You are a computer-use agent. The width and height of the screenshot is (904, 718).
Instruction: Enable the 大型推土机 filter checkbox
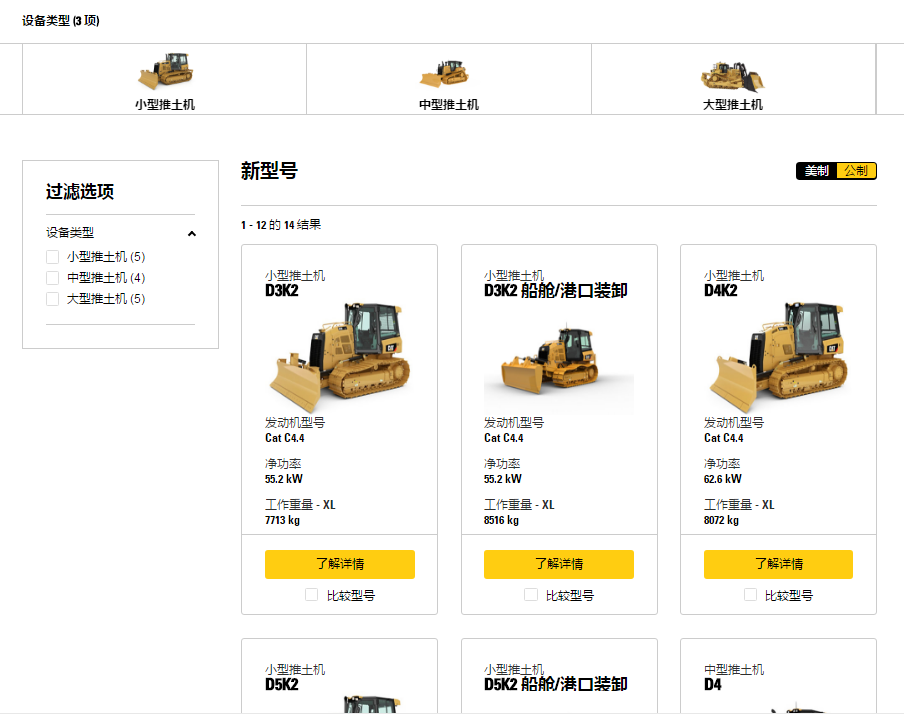pos(53,299)
